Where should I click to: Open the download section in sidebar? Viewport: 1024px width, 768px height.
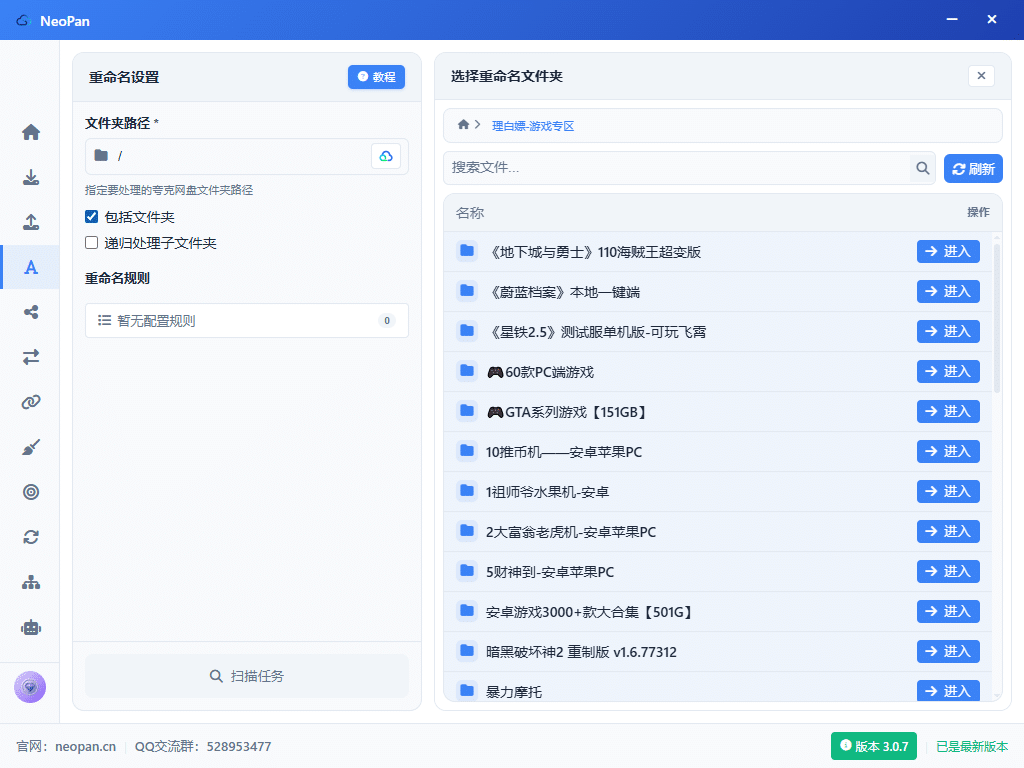pyautogui.click(x=31, y=177)
